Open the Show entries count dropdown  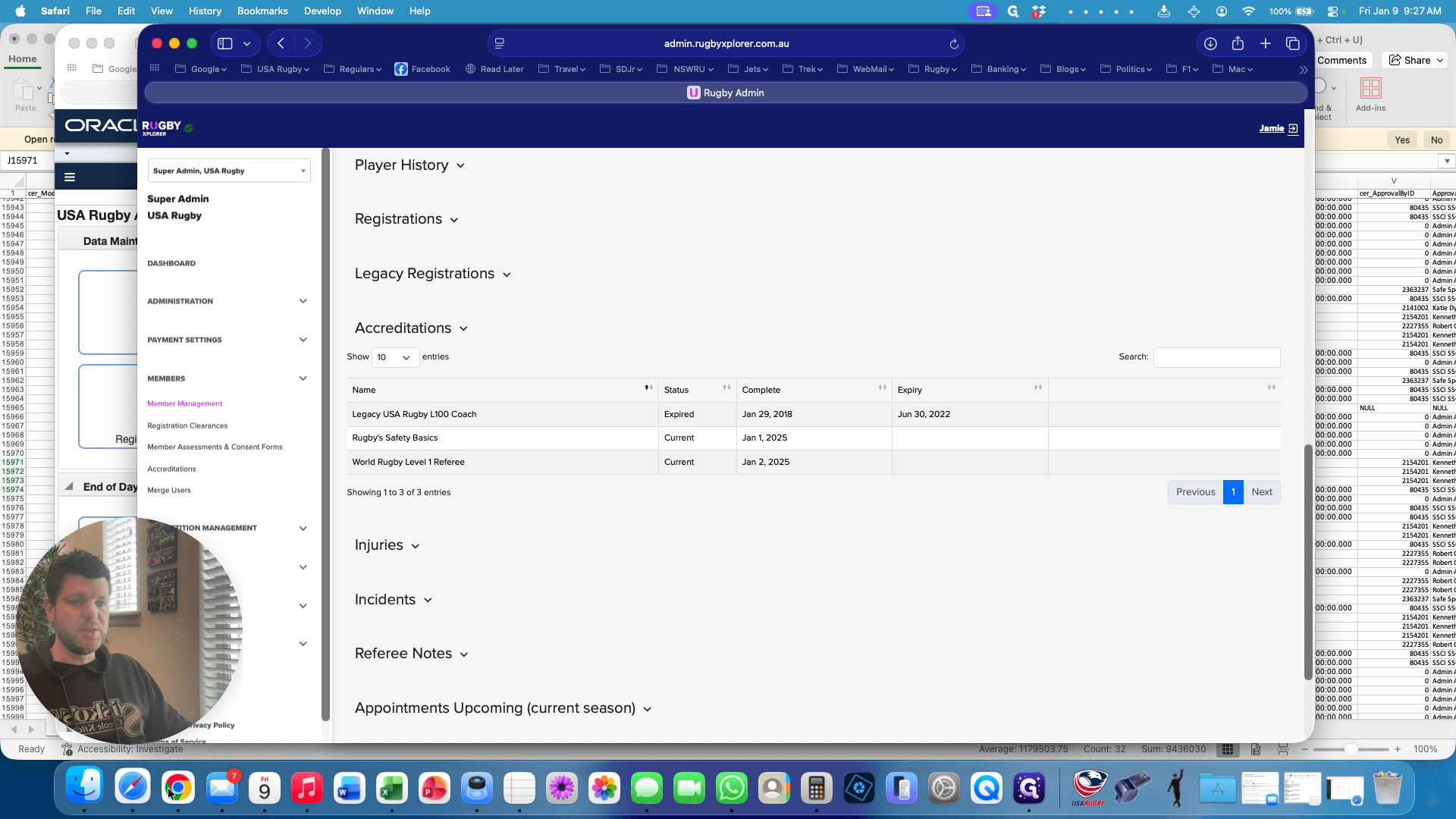(x=395, y=357)
